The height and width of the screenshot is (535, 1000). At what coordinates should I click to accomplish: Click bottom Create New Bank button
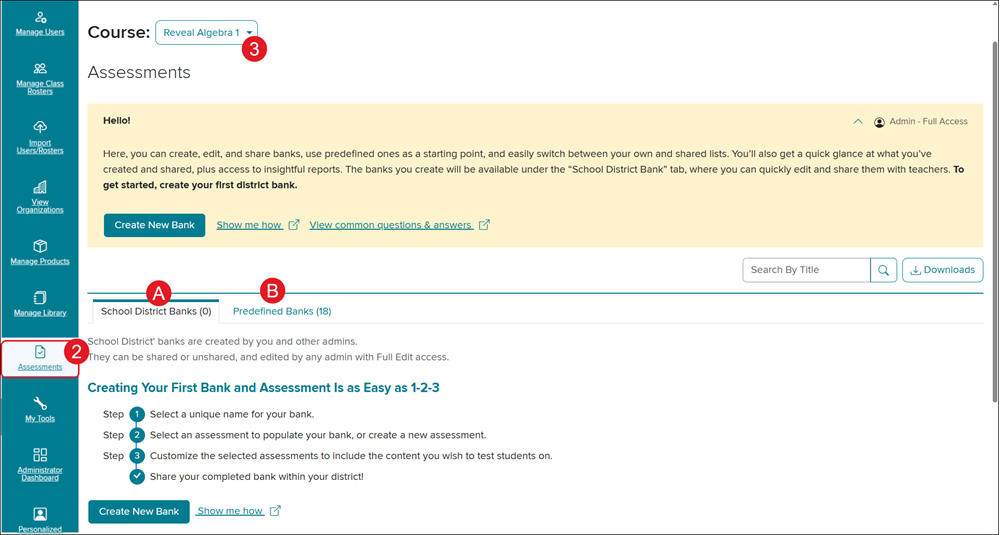(138, 511)
